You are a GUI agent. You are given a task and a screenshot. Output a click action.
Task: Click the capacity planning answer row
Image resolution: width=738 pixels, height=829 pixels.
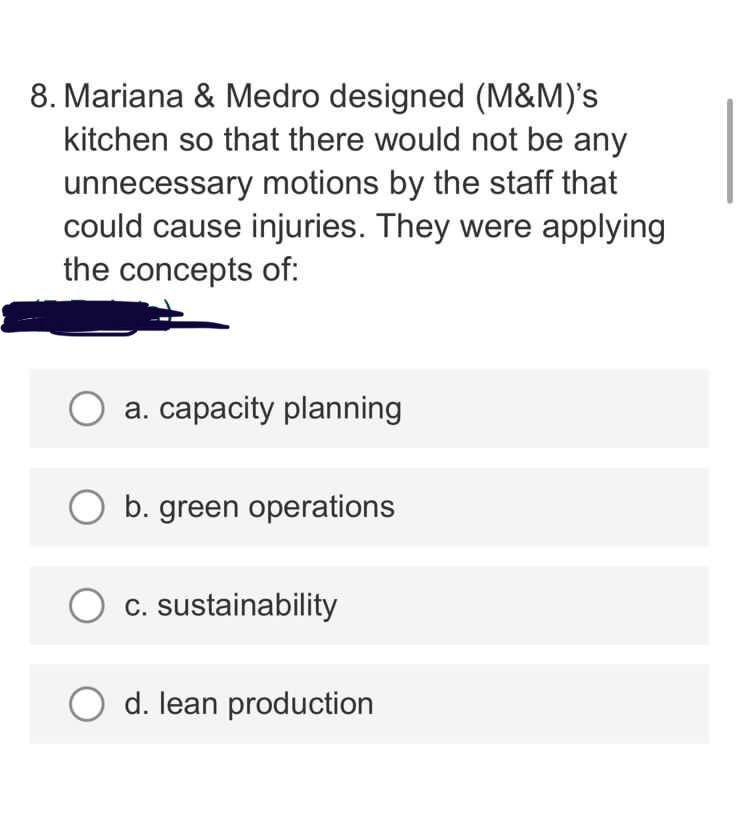tap(369, 407)
